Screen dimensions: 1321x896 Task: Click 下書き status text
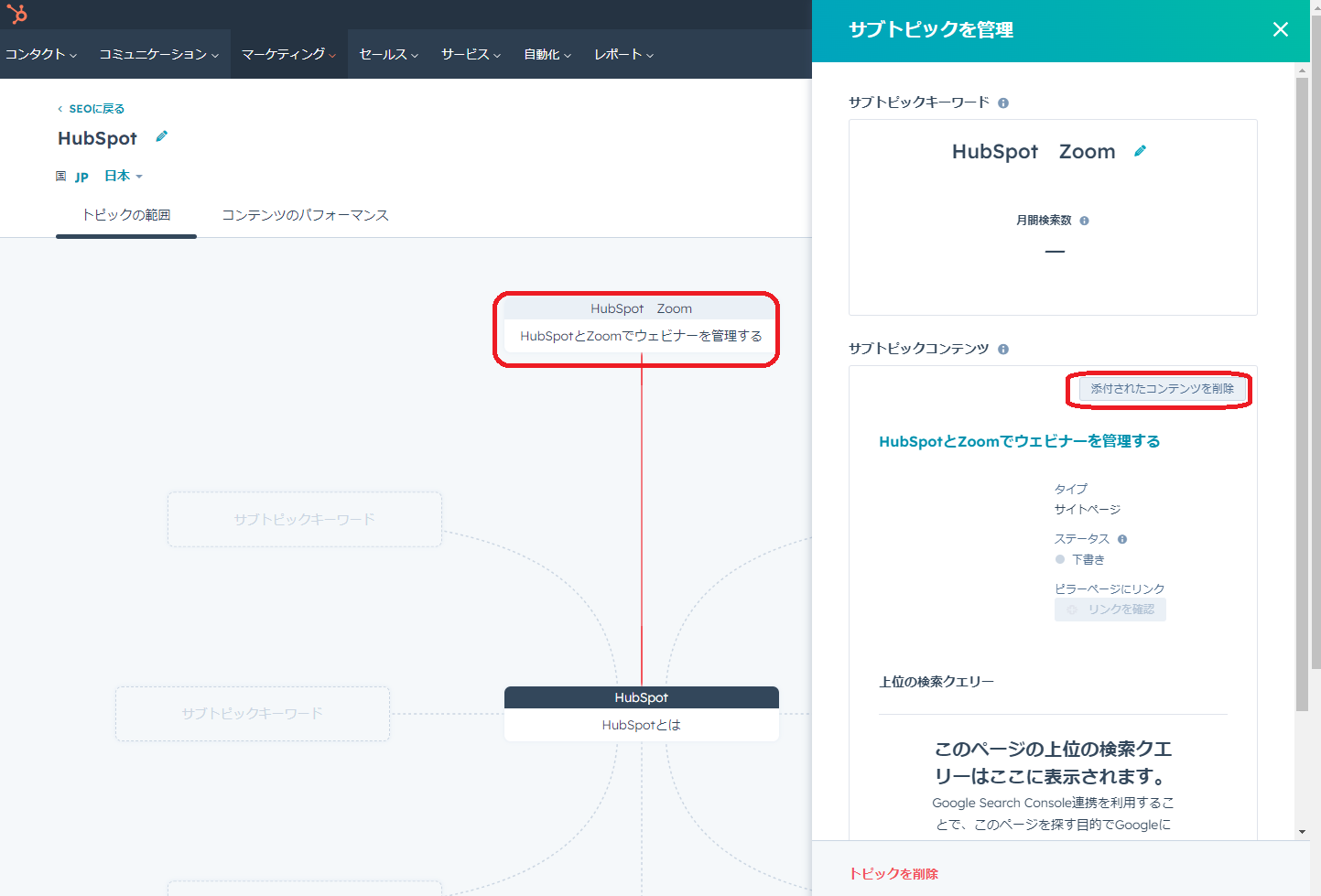click(1088, 560)
